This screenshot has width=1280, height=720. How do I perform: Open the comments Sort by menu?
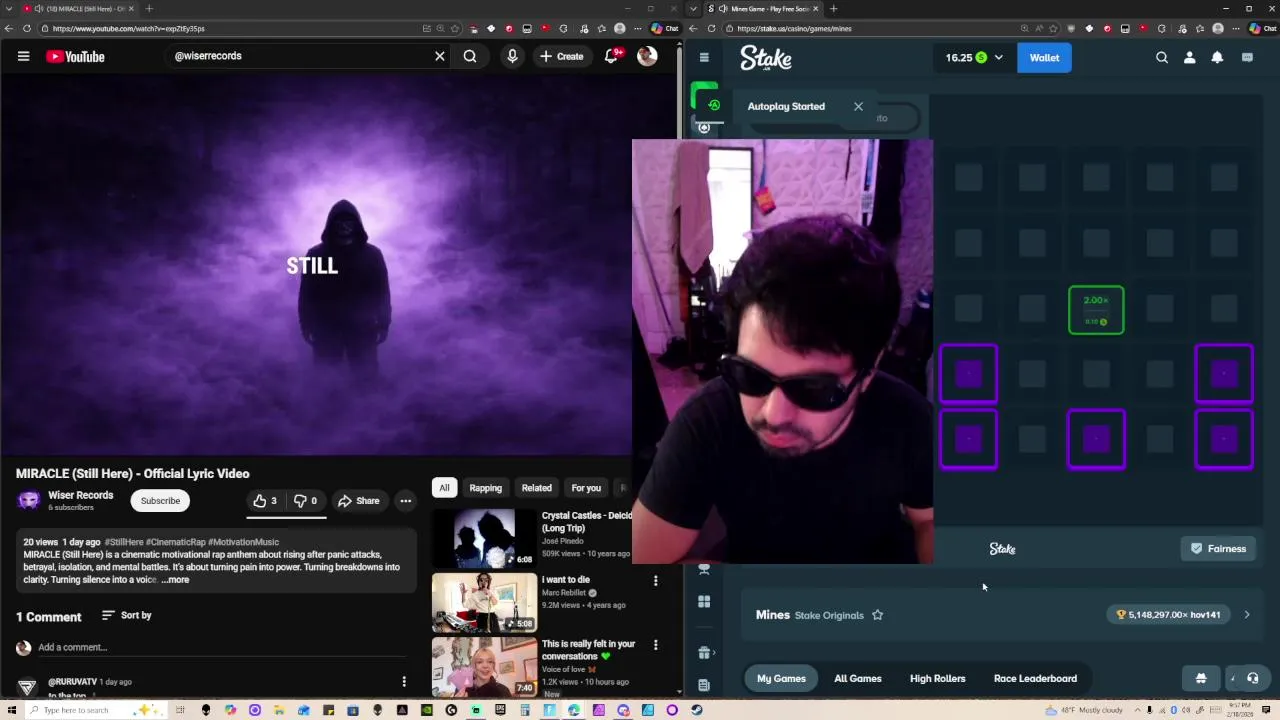[126, 615]
